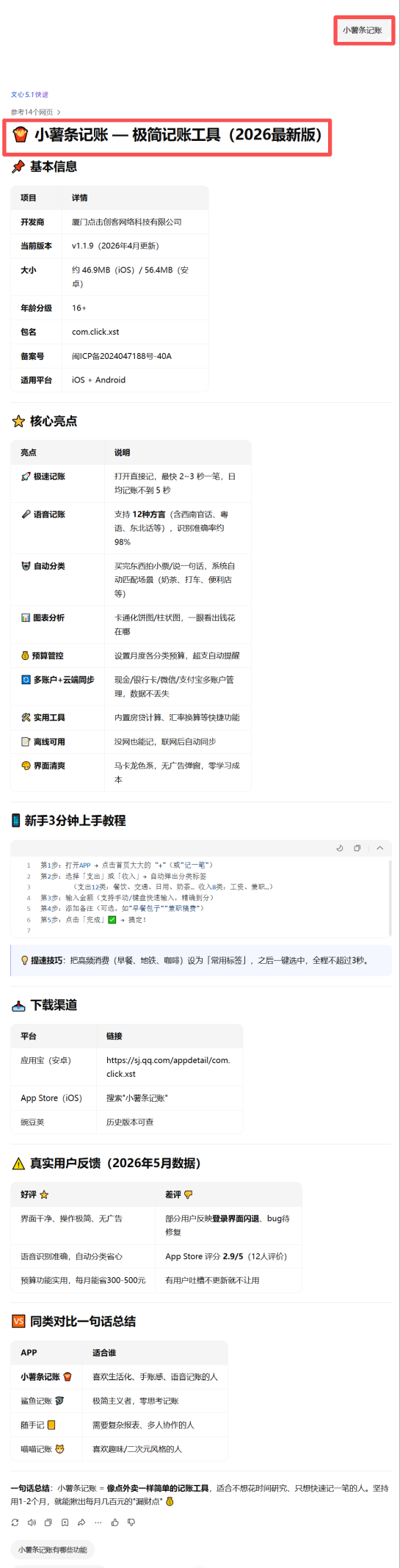This screenshot has width=400, height=1568.
Task: Click the 预算管控 highlight row label
Action: coord(43,656)
